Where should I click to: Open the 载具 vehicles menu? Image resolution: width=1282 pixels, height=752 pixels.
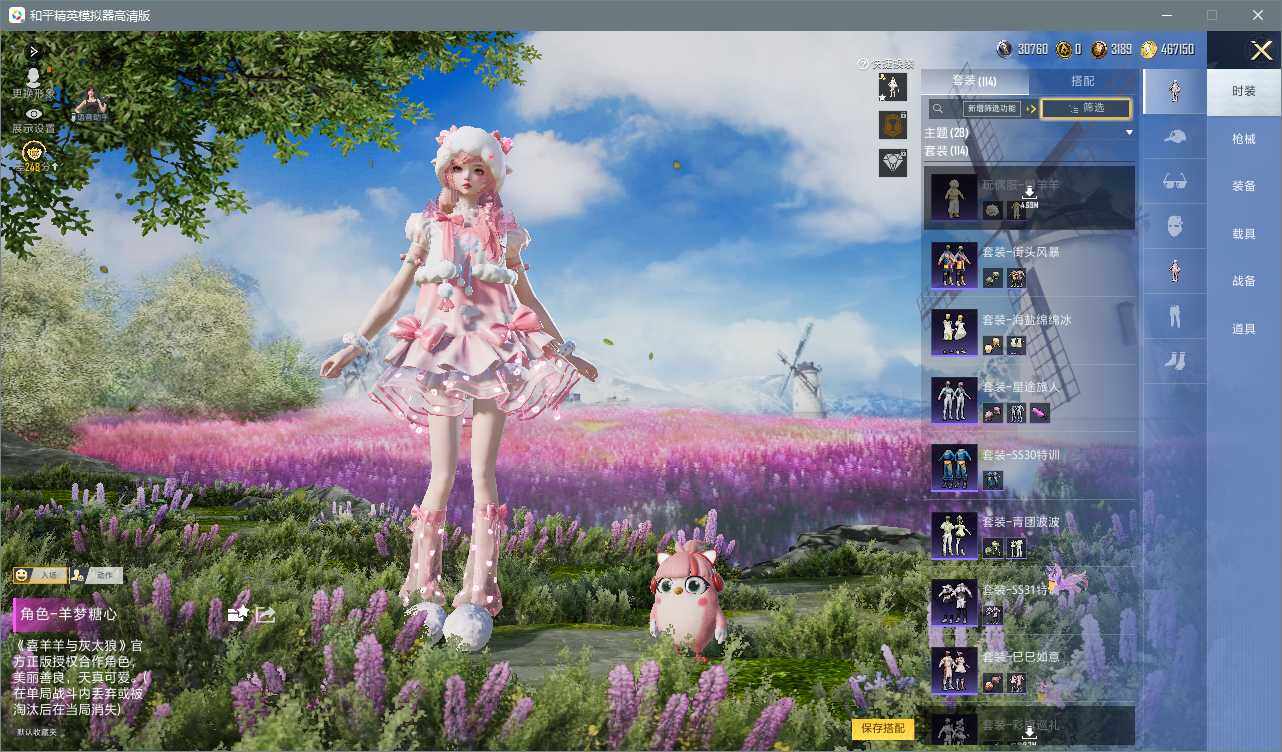point(1244,234)
